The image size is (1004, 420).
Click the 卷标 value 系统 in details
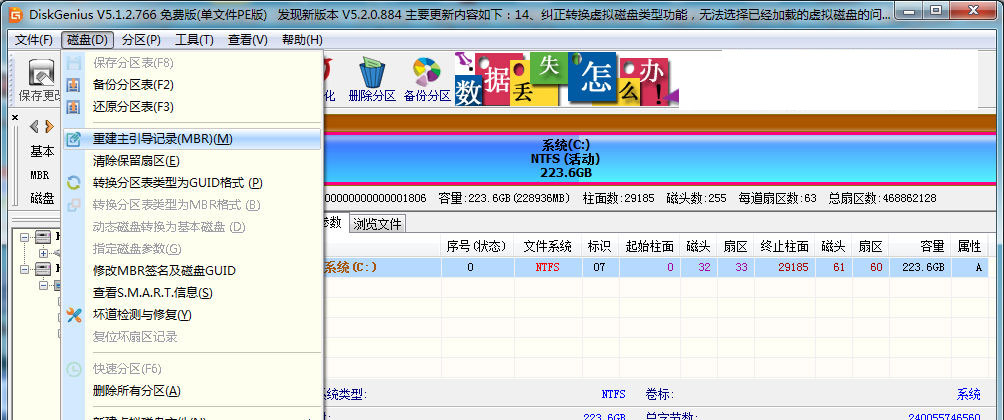click(968, 394)
